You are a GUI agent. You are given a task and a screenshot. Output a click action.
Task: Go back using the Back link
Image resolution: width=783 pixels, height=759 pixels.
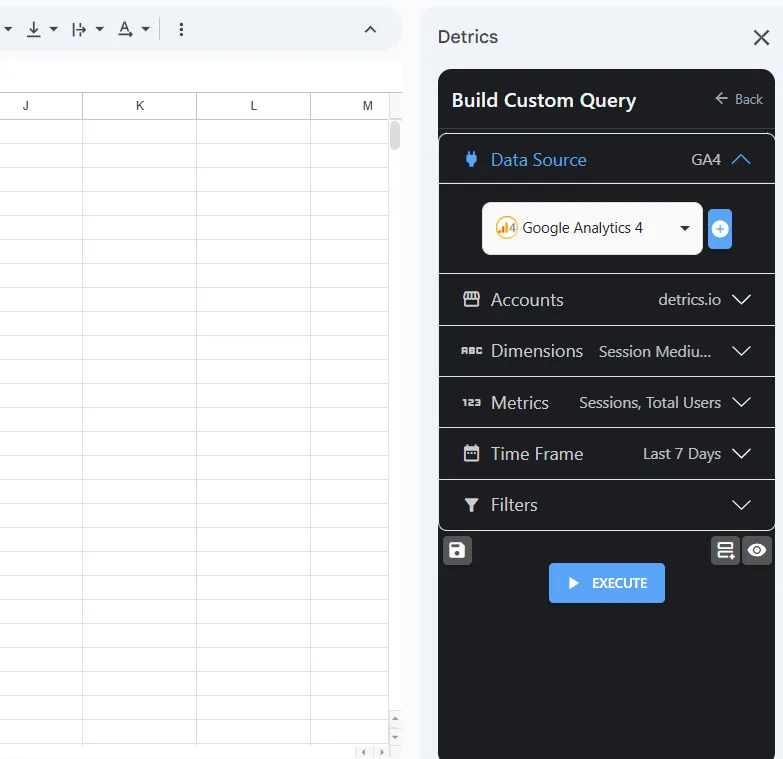(739, 99)
